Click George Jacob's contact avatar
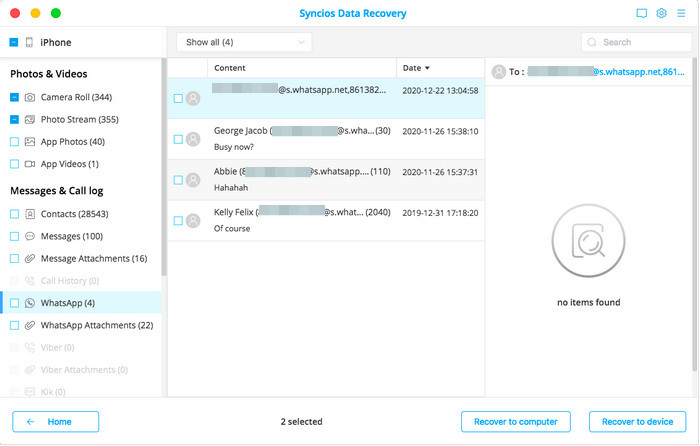Screen dimensions: 700x446 pyautogui.click(x=193, y=139)
